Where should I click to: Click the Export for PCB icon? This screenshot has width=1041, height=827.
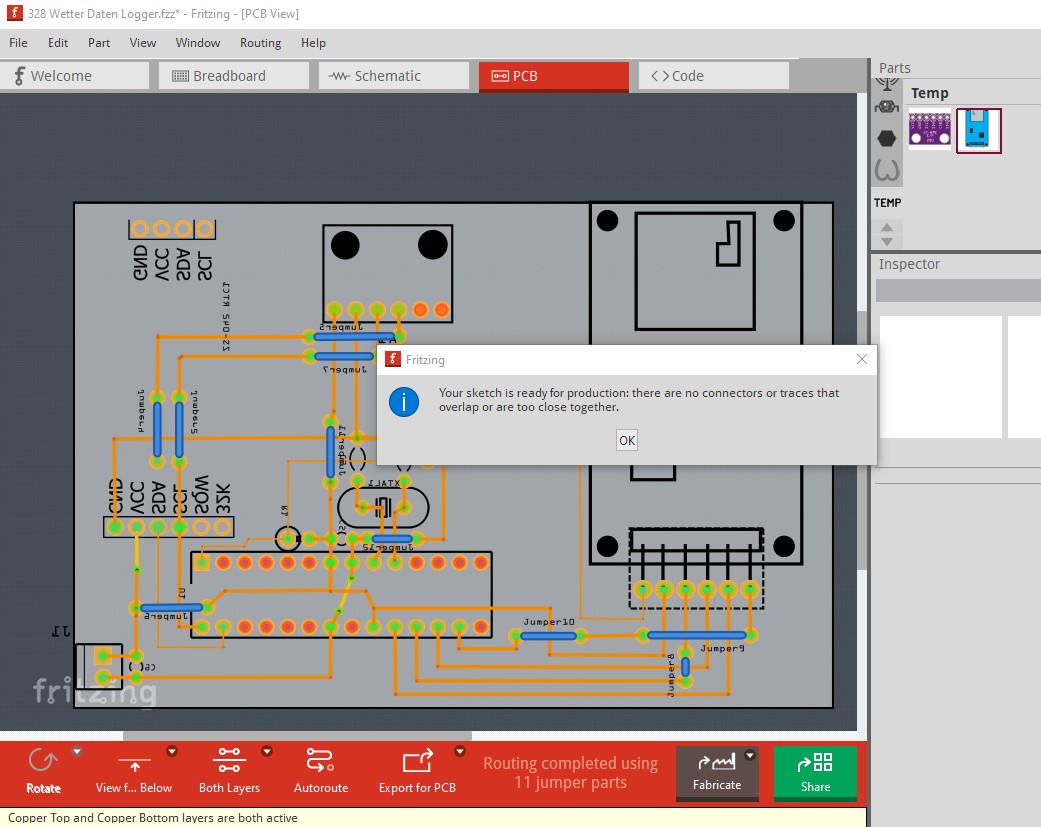[x=418, y=761]
